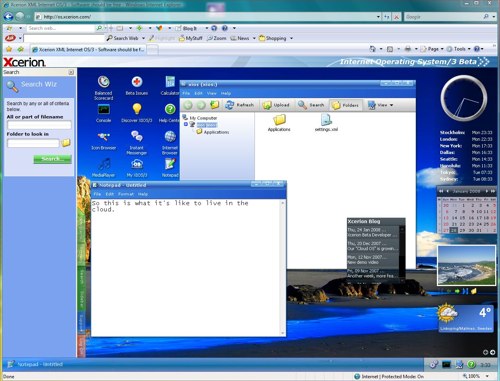
Task: Collapse the selected drive tree node
Action: click(x=186, y=124)
